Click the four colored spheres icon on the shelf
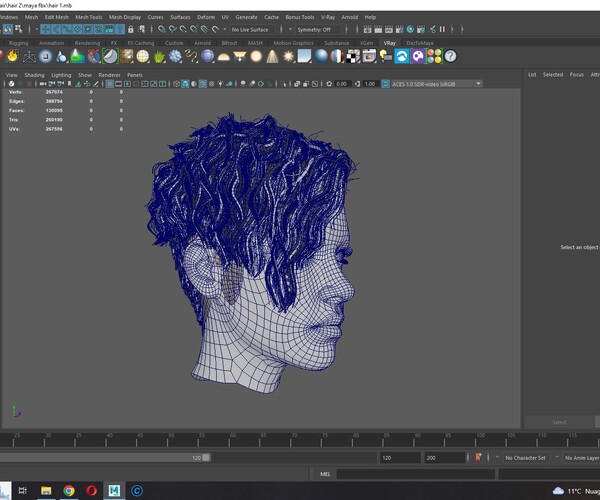 [434, 56]
